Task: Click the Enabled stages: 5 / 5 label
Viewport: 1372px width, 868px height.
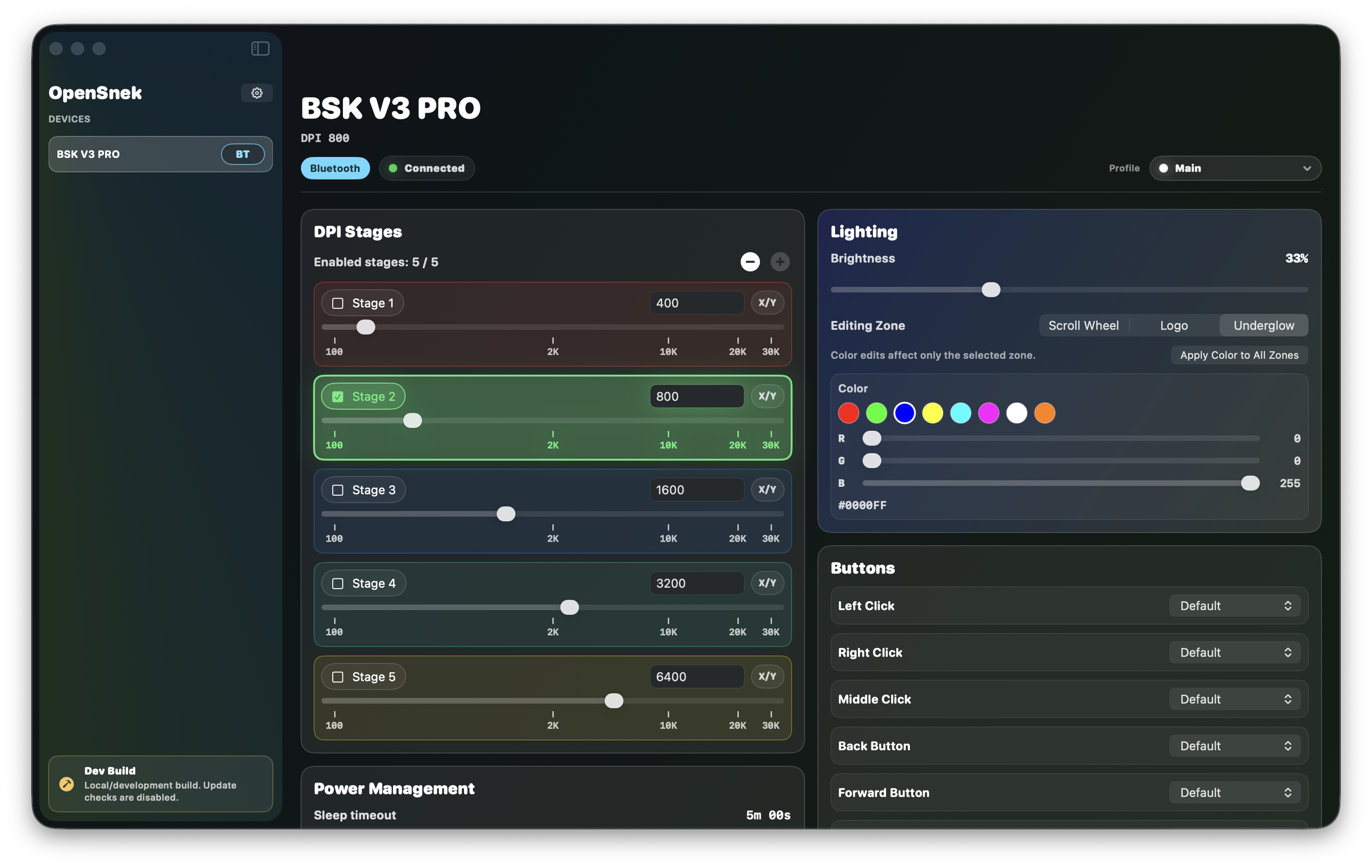Action: 376,262
